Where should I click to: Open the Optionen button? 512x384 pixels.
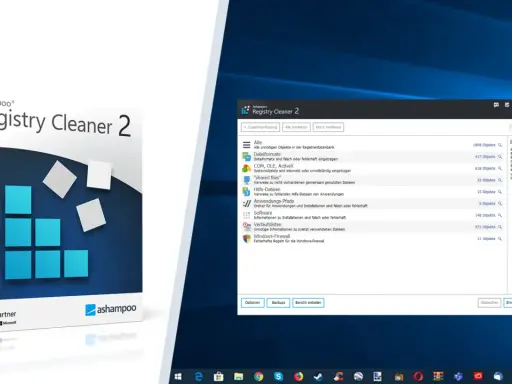pos(253,303)
